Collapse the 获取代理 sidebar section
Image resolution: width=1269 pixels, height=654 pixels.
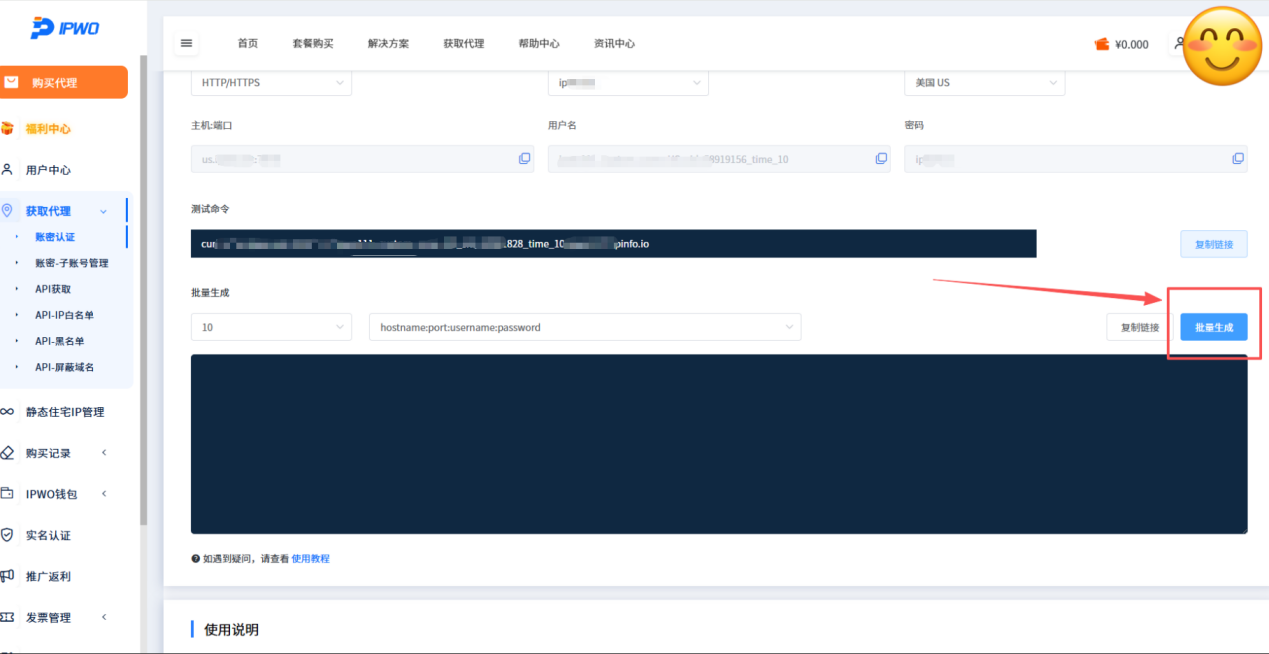coord(104,211)
